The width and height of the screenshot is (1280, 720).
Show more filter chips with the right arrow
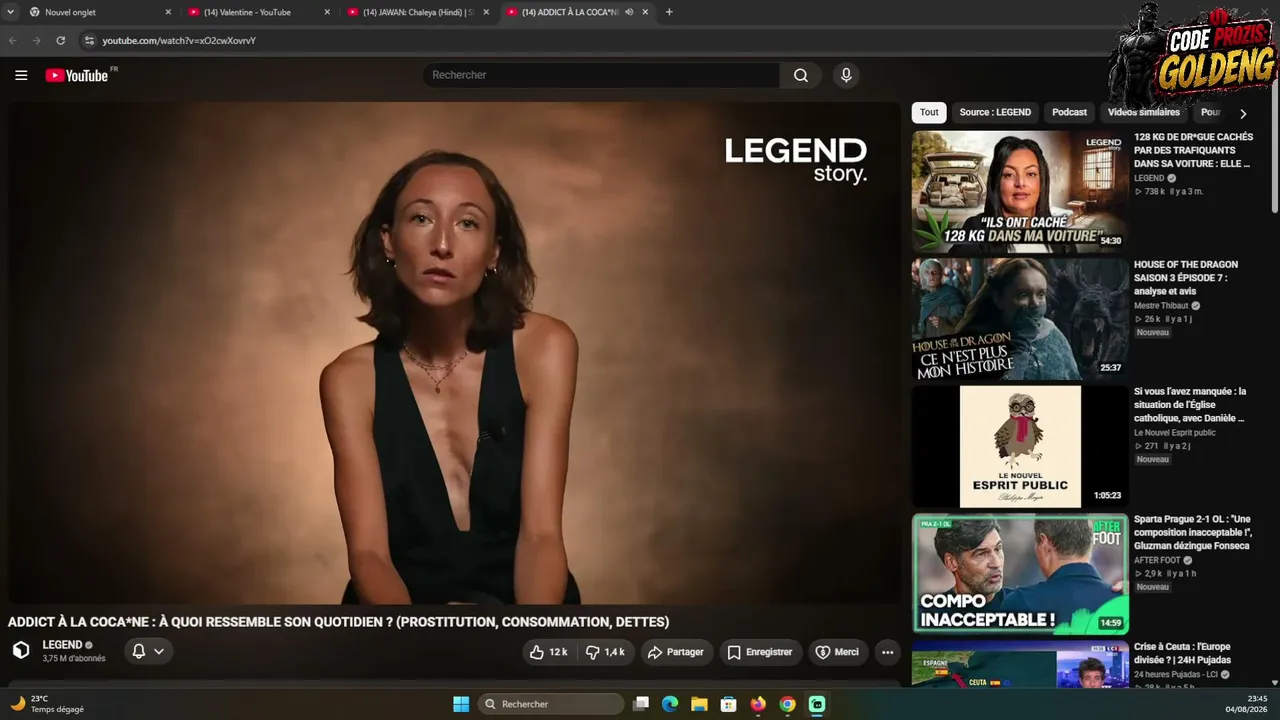pos(1243,113)
